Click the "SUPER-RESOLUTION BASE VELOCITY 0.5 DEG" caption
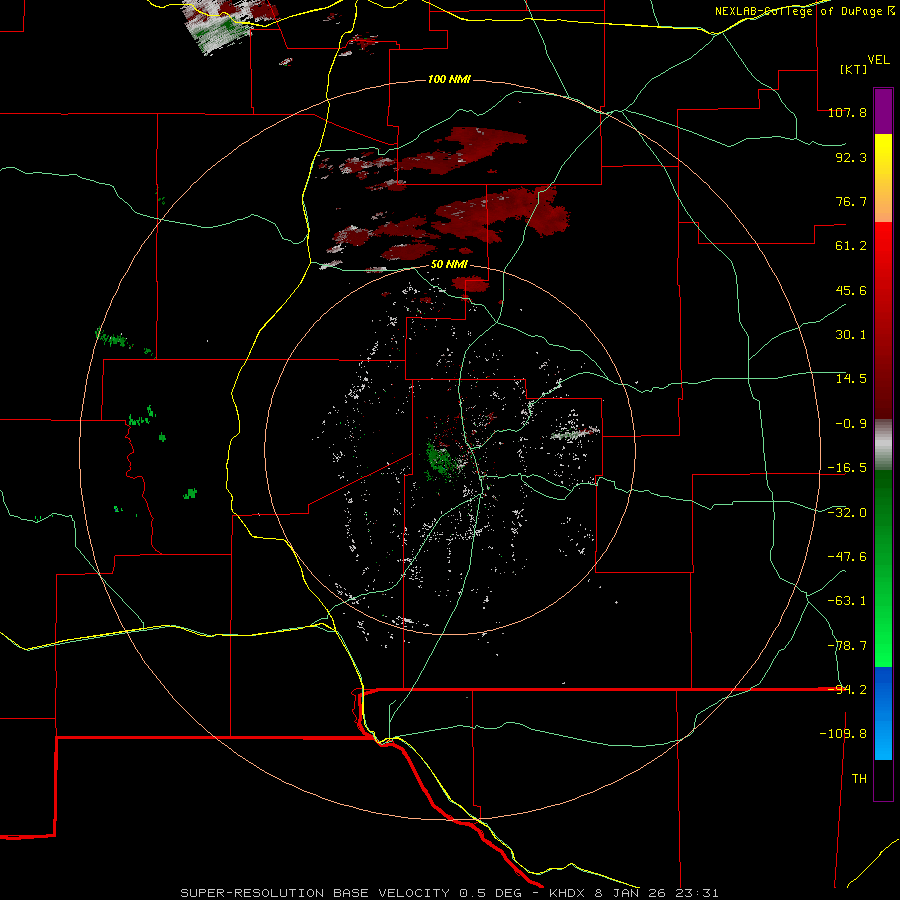 [351, 893]
